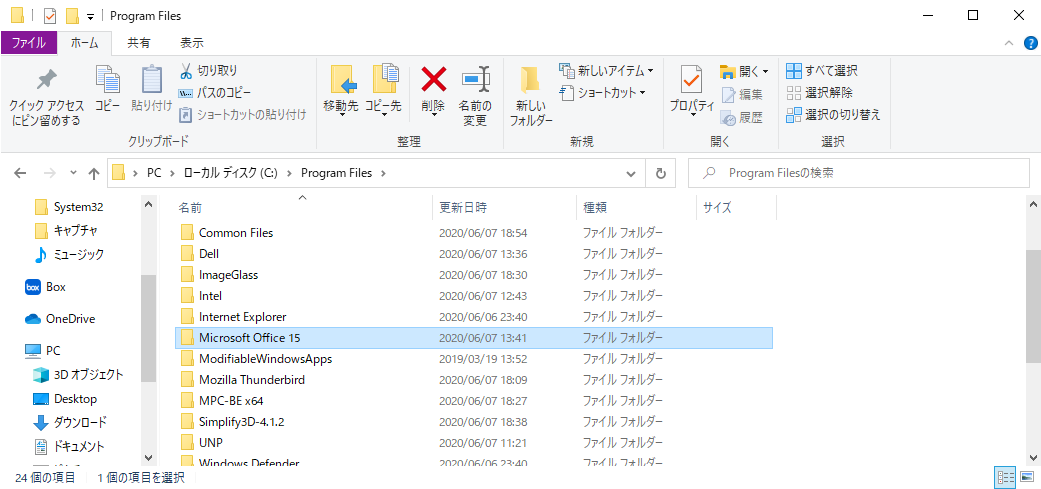Click navigation pane scroll down arrow
The height and width of the screenshot is (489, 1041).
point(149,458)
